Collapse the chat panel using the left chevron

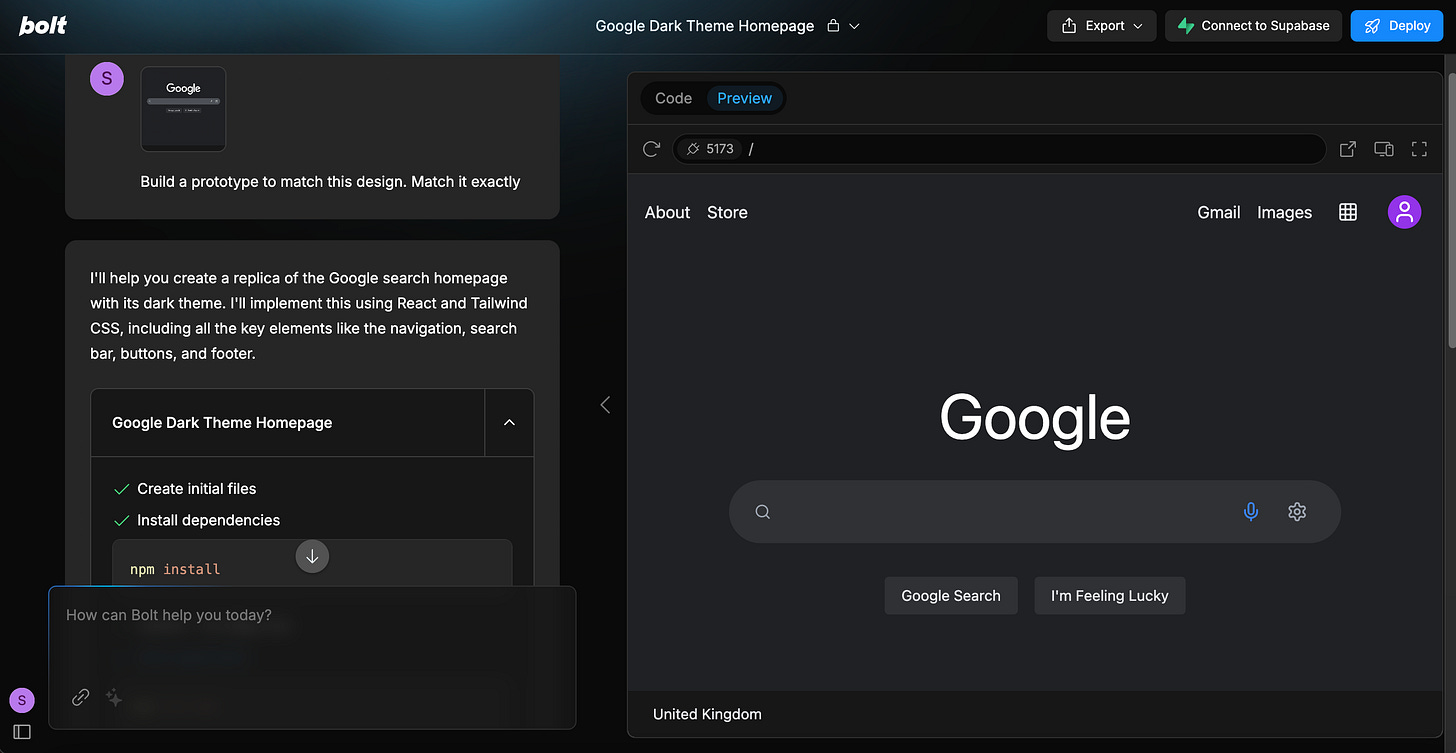tap(605, 404)
